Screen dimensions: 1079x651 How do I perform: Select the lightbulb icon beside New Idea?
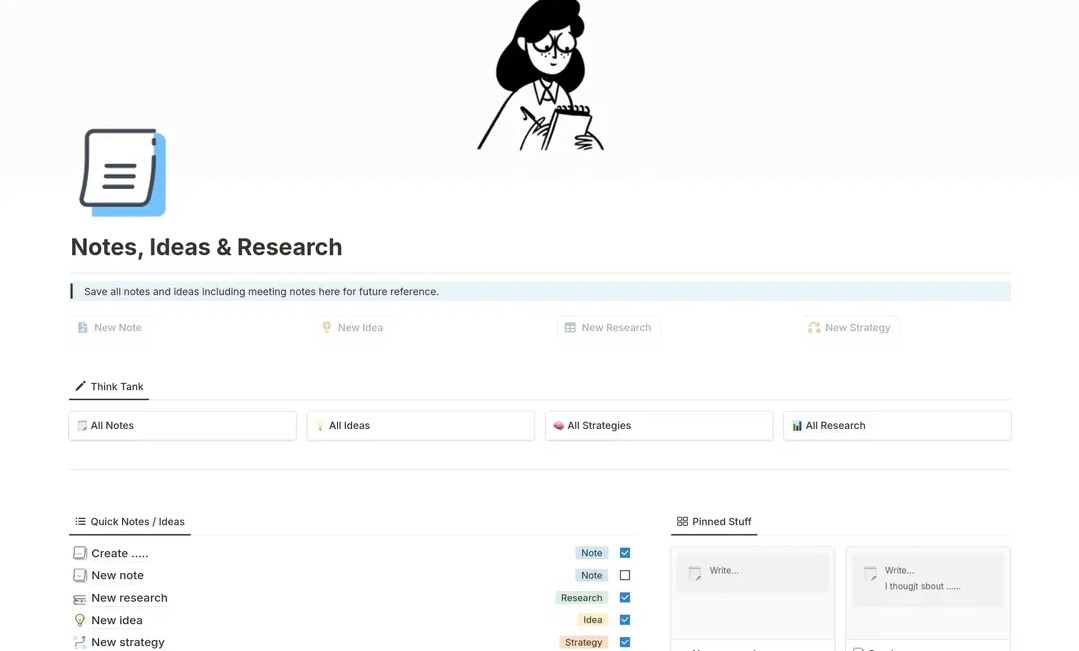(x=326, y=327)
